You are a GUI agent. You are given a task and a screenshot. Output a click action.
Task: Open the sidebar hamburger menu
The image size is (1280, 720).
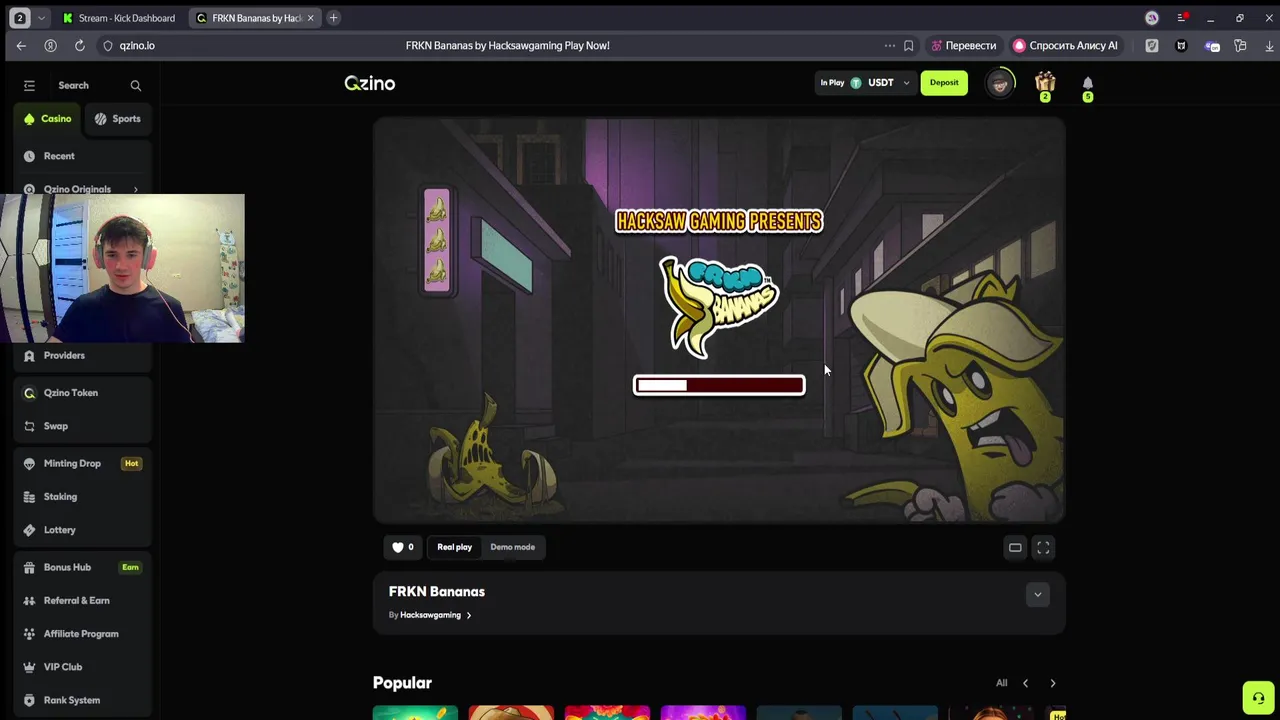coord(29,85)
